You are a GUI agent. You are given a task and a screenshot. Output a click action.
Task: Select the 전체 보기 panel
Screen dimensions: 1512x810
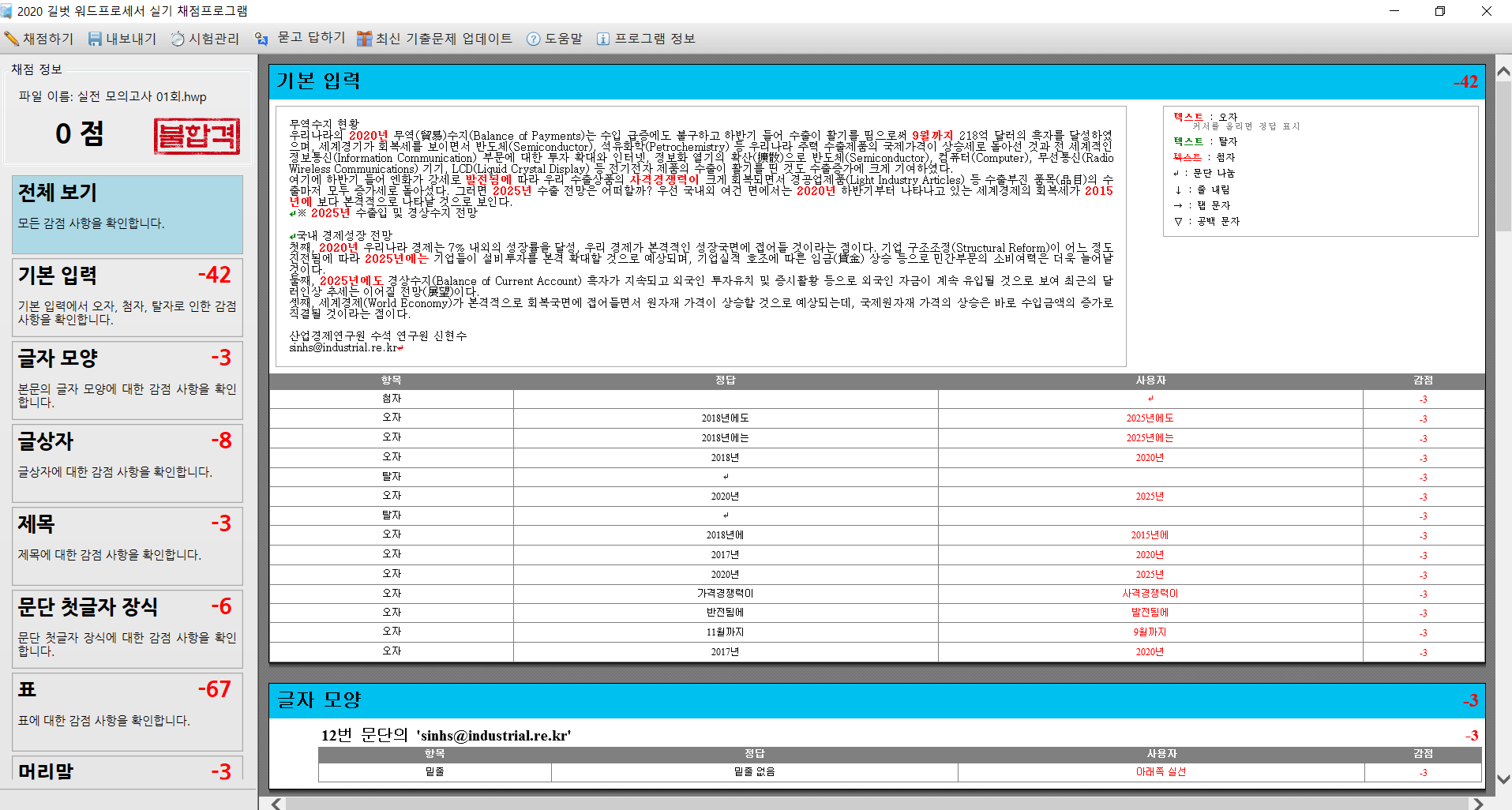click(127, 214)
